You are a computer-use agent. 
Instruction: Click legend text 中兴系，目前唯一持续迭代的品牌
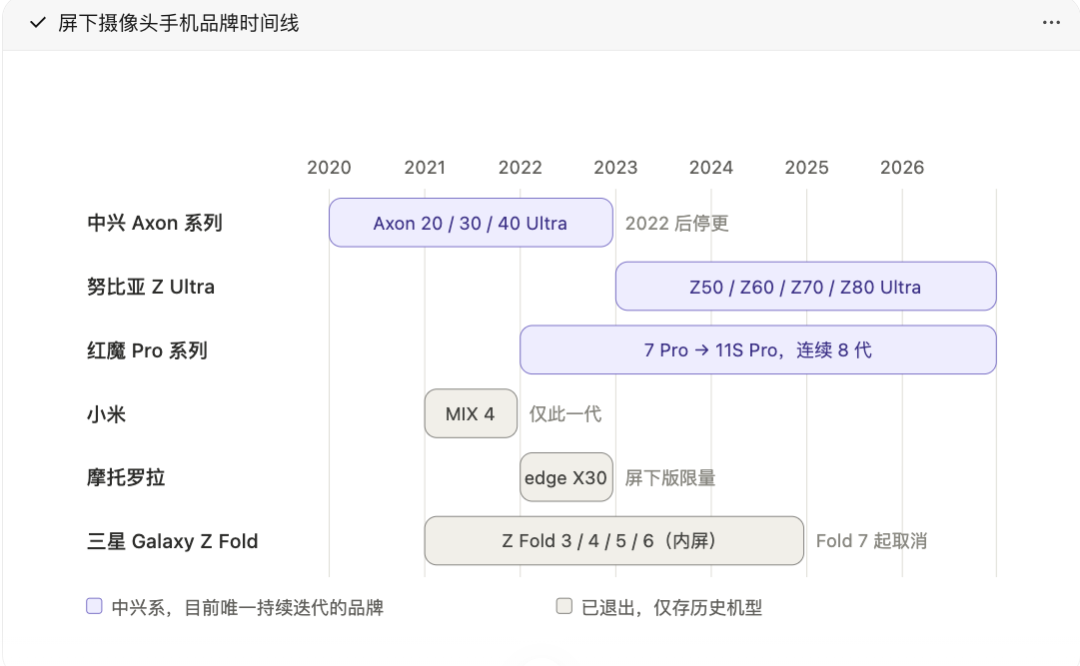click(247, 607)
